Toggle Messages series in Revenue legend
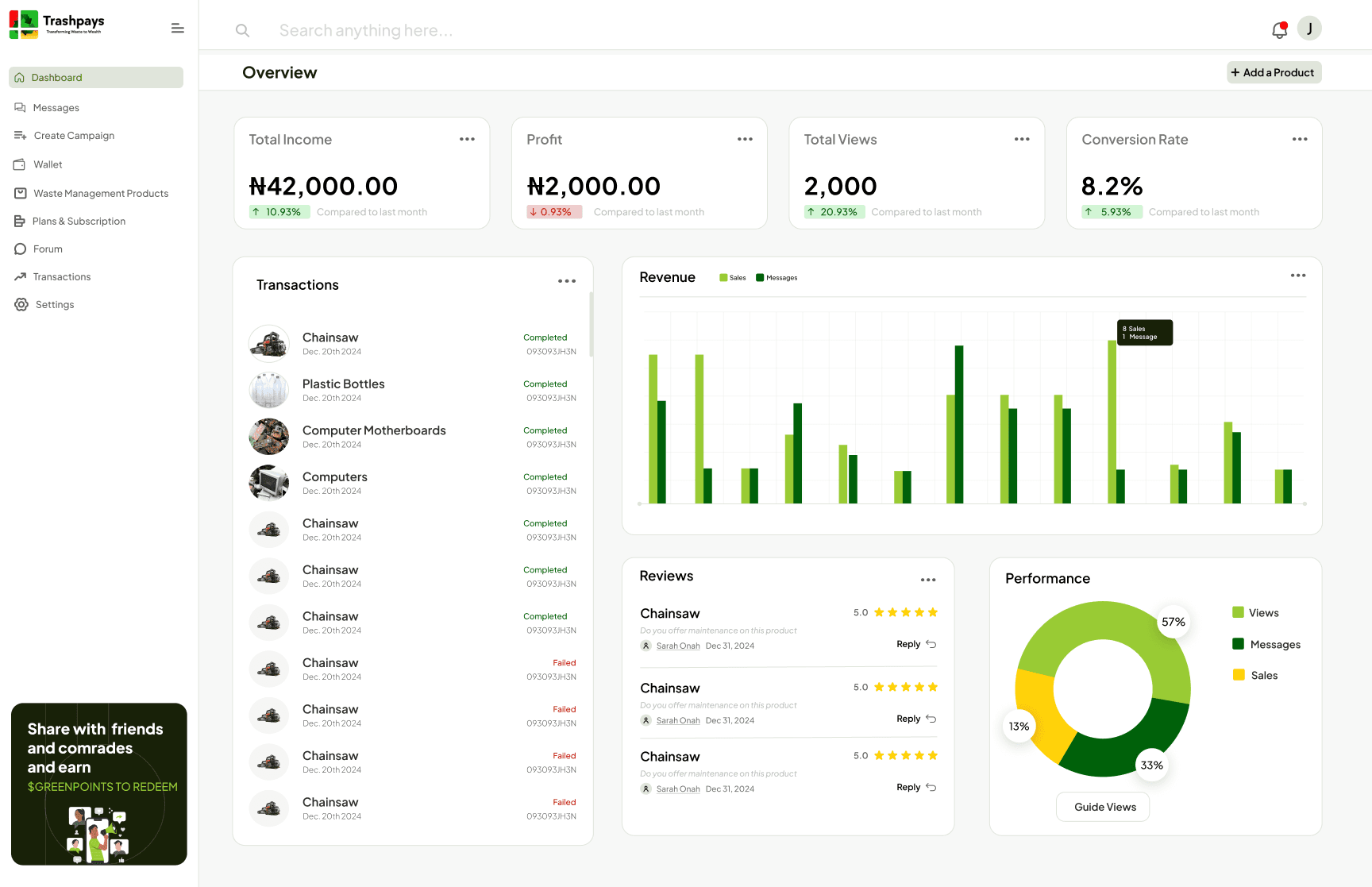 pos(777,278)
